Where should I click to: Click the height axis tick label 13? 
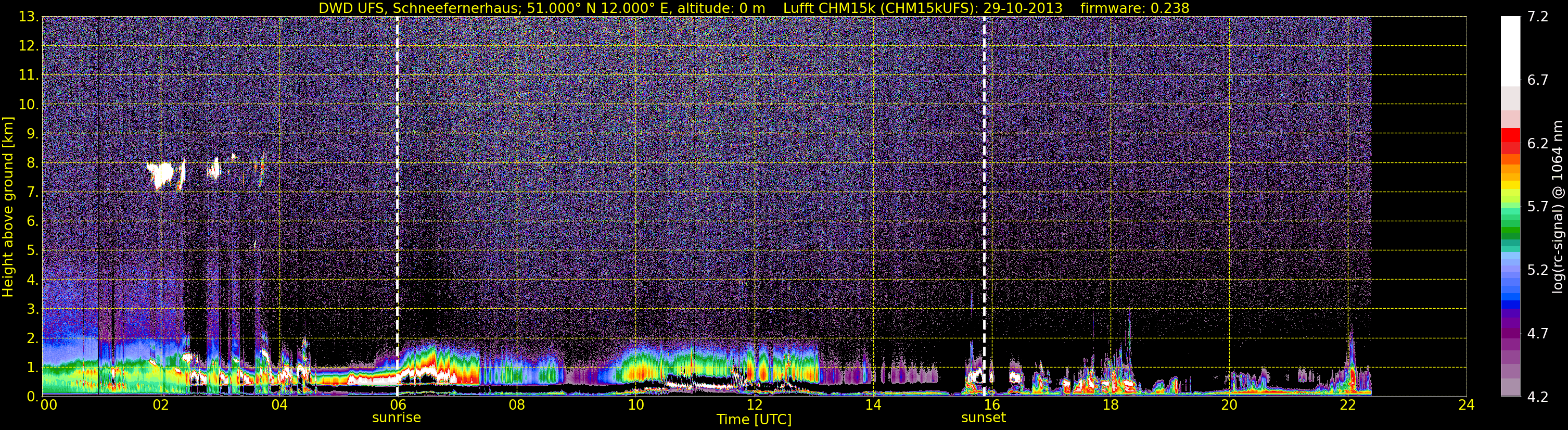(x=28, y=17)
